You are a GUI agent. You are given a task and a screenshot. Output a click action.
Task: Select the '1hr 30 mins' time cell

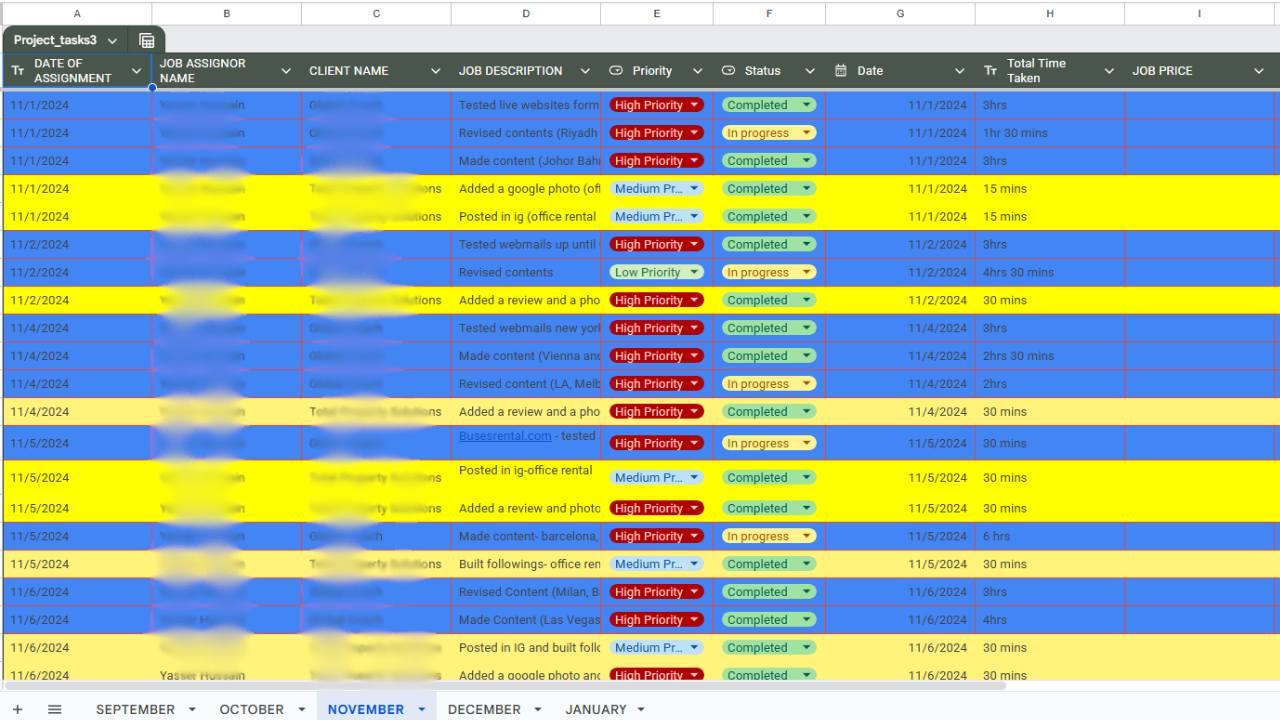[x=1050, y=133]
